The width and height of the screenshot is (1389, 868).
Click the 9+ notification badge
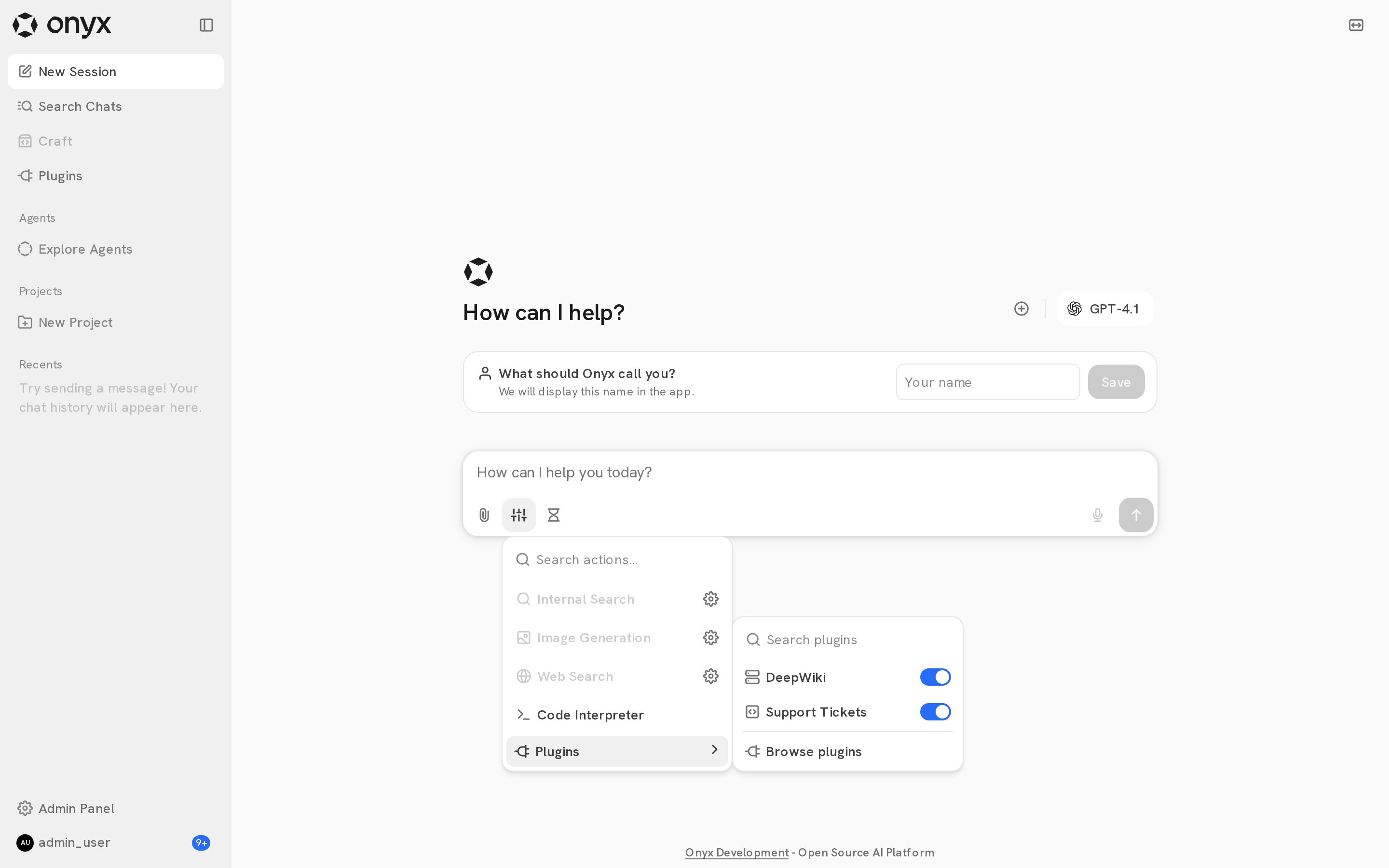[x=201, y=843]
